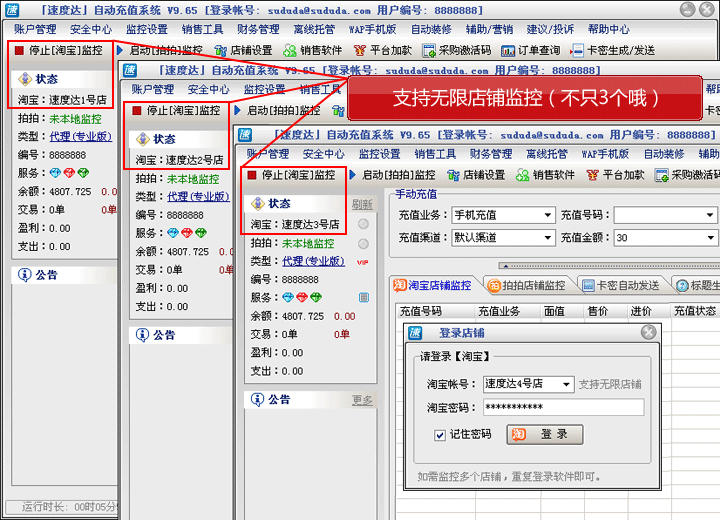Click the red diamond icon in the rearmost window 服务 row

point(69,173)
